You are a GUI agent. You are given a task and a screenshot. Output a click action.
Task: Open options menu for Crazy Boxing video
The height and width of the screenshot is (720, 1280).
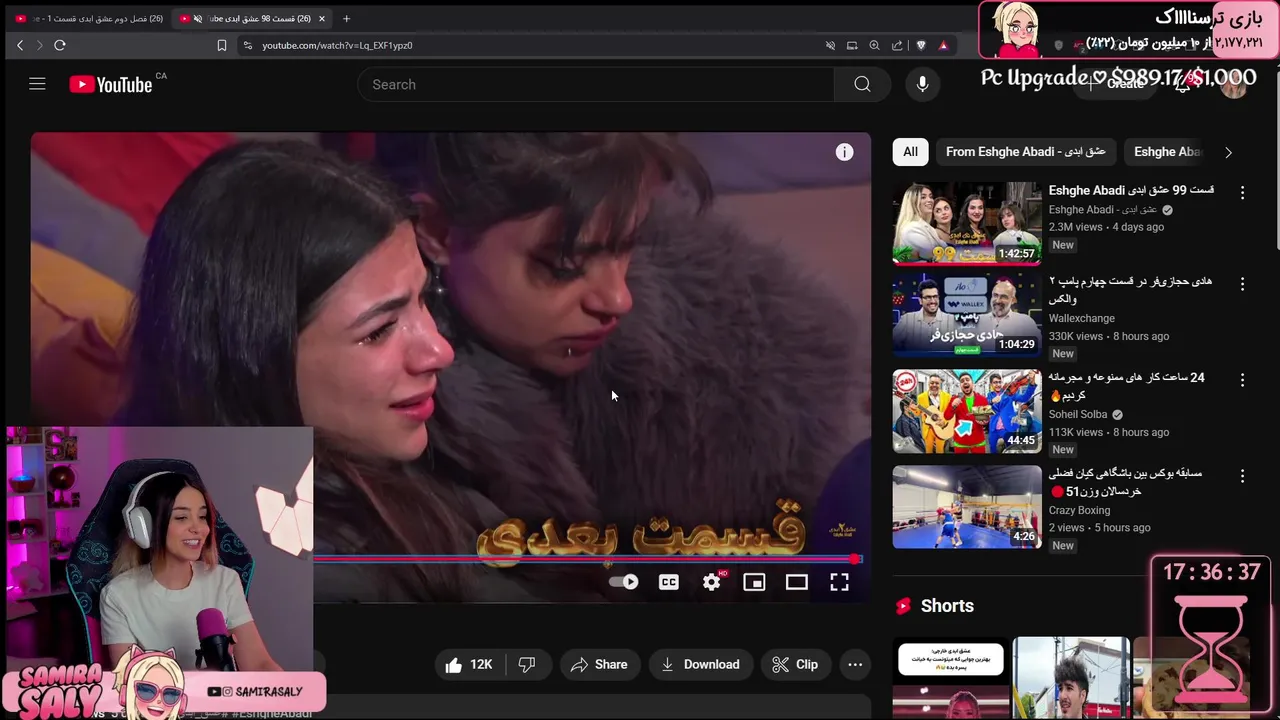(1242, 476)
